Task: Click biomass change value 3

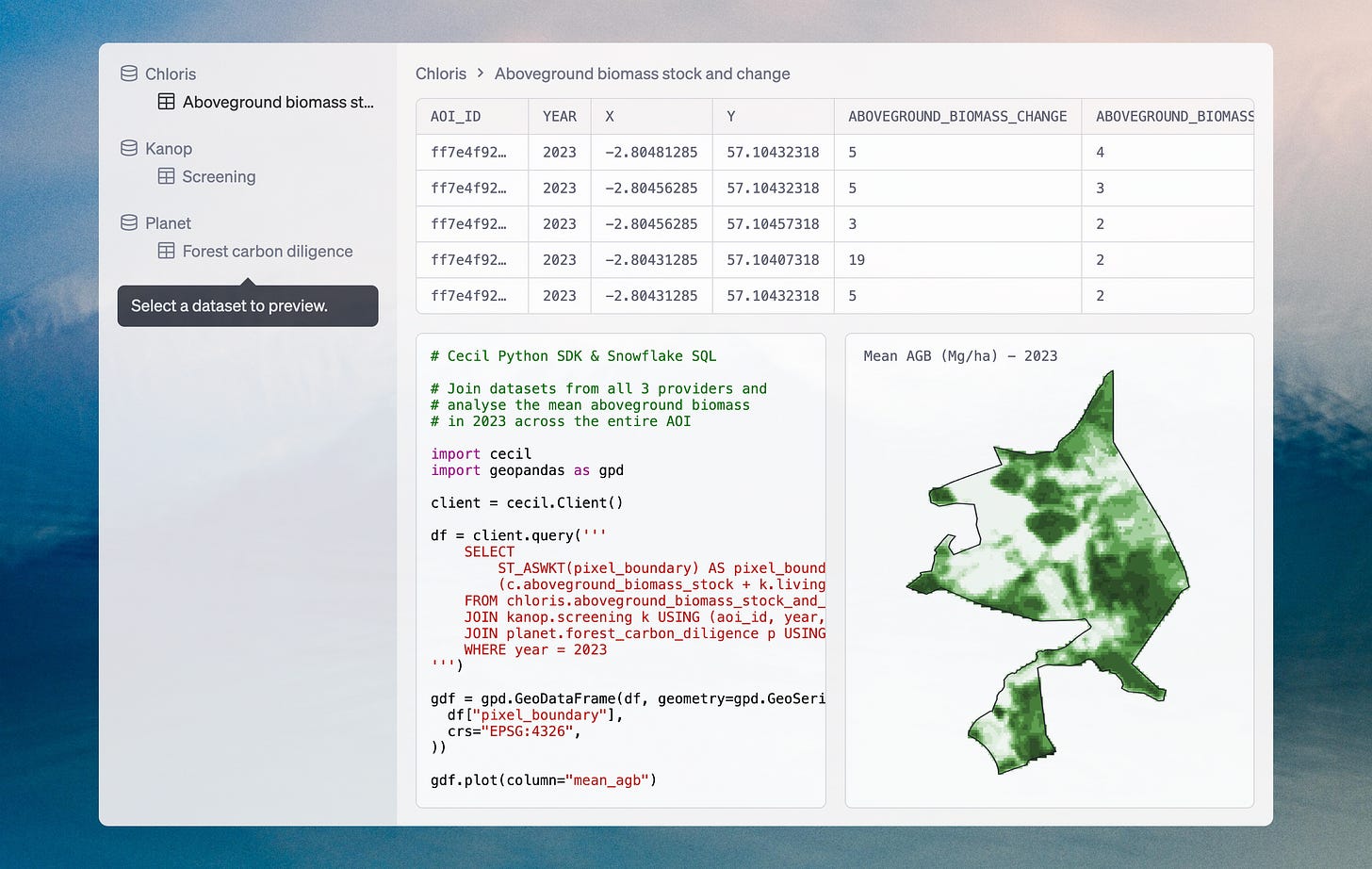Action: point(853,223)
